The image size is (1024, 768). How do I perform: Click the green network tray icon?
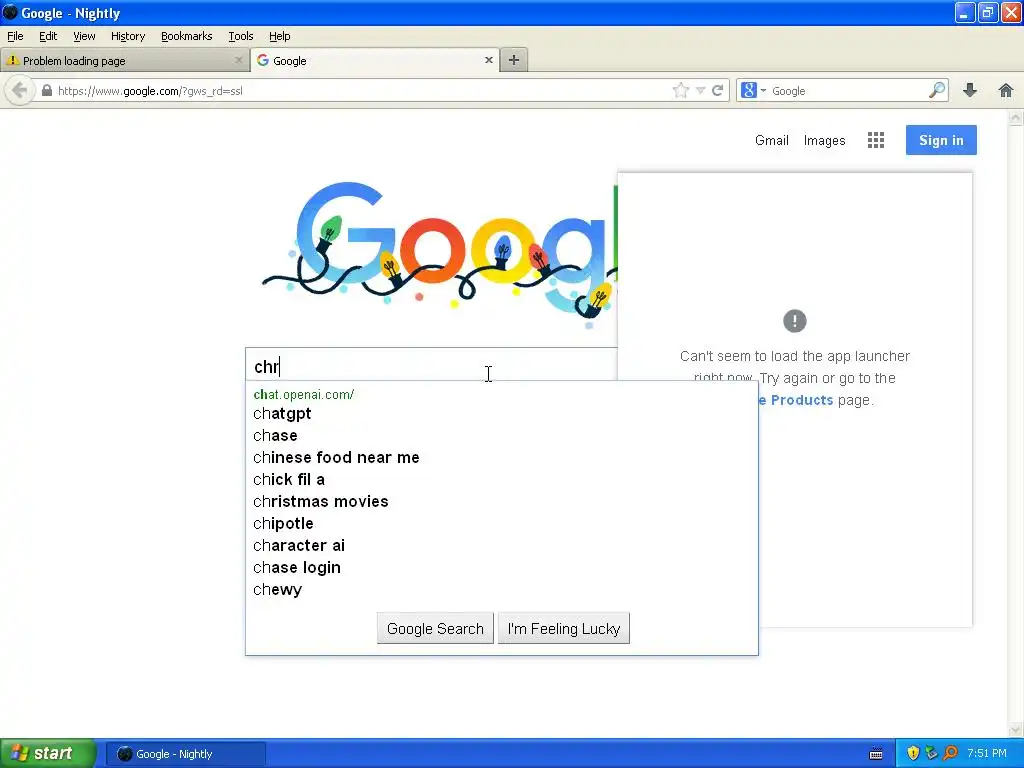932,754
